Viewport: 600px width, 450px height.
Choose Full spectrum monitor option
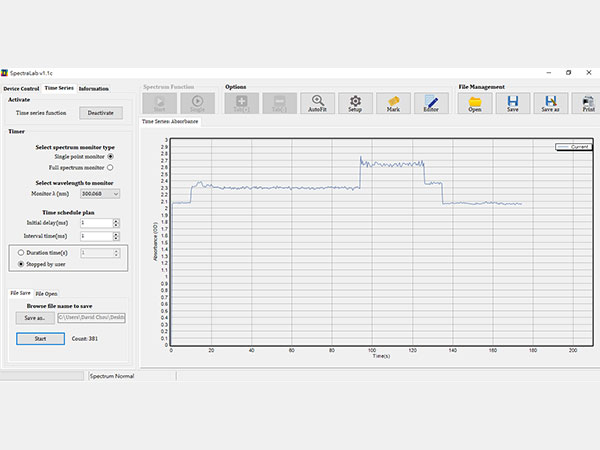(x=110, y=167)
